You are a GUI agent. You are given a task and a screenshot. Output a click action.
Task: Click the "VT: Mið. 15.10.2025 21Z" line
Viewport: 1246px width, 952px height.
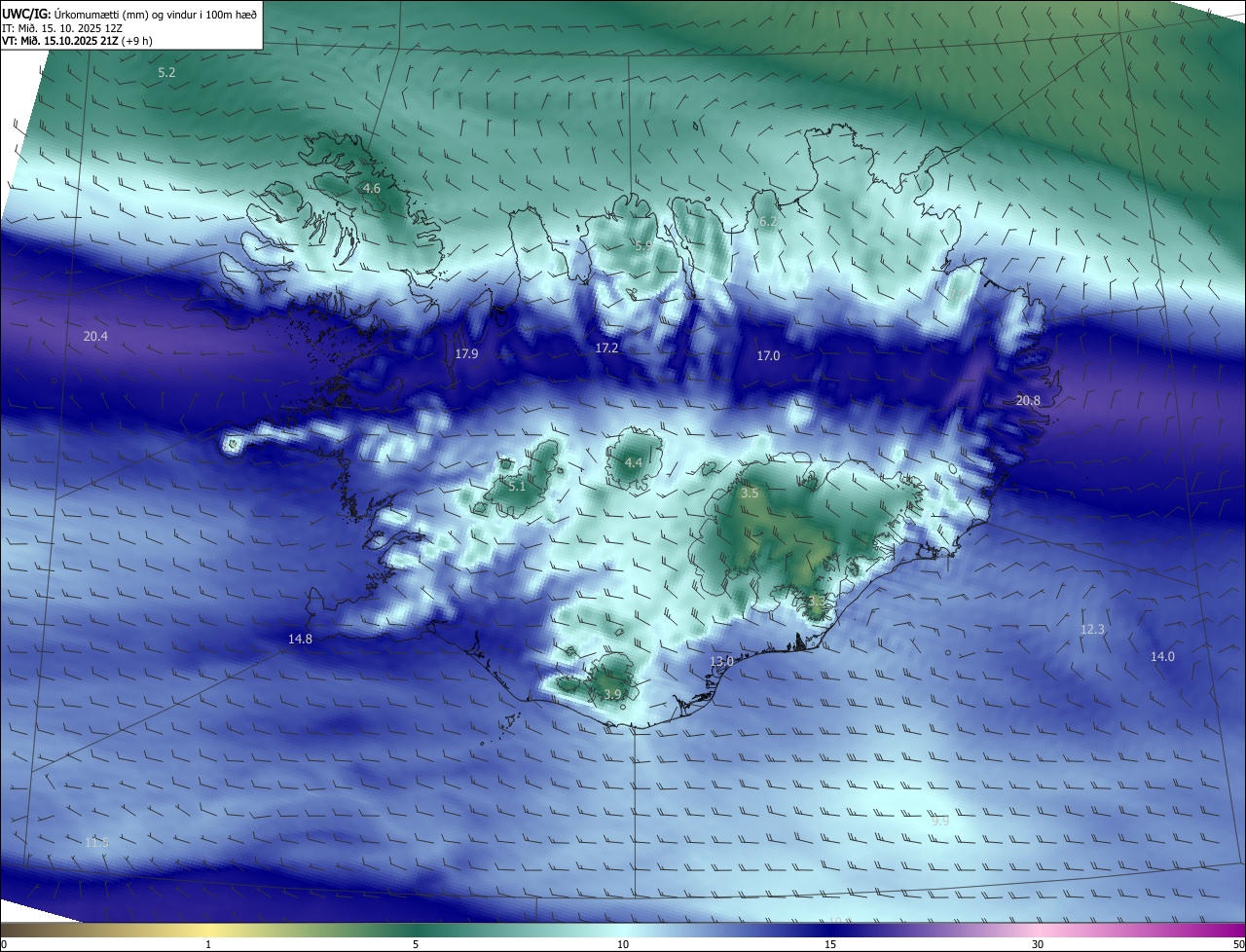(x=77, y=41)
